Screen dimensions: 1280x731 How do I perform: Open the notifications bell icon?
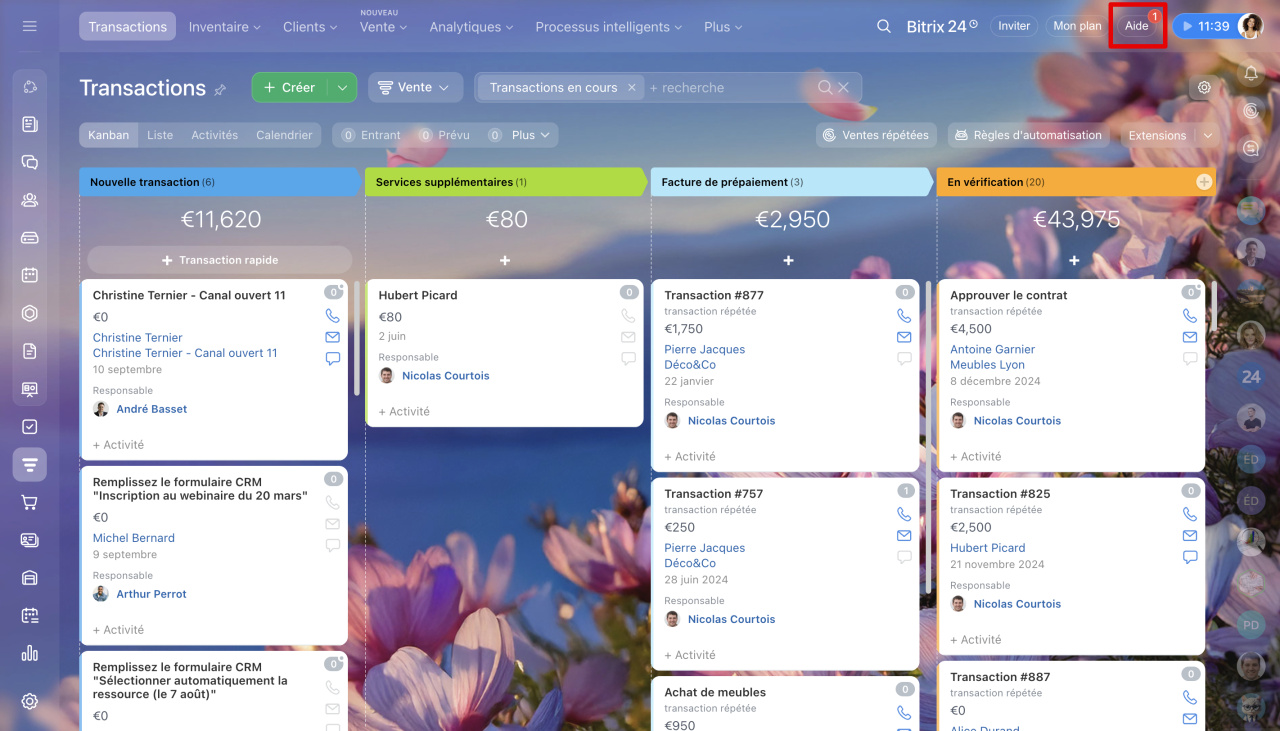1250,72
